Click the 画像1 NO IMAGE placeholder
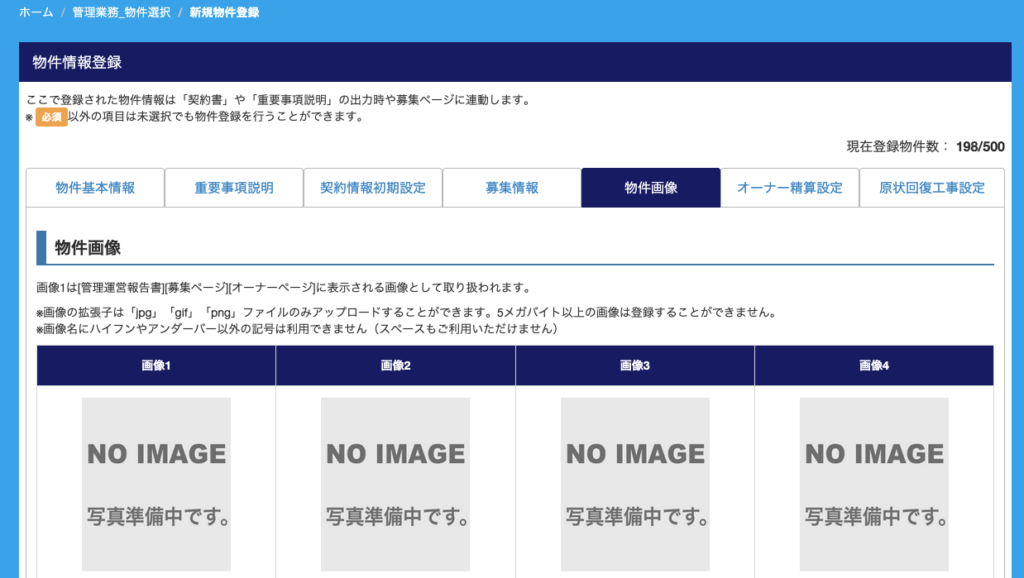 click(x=156, y=484)
